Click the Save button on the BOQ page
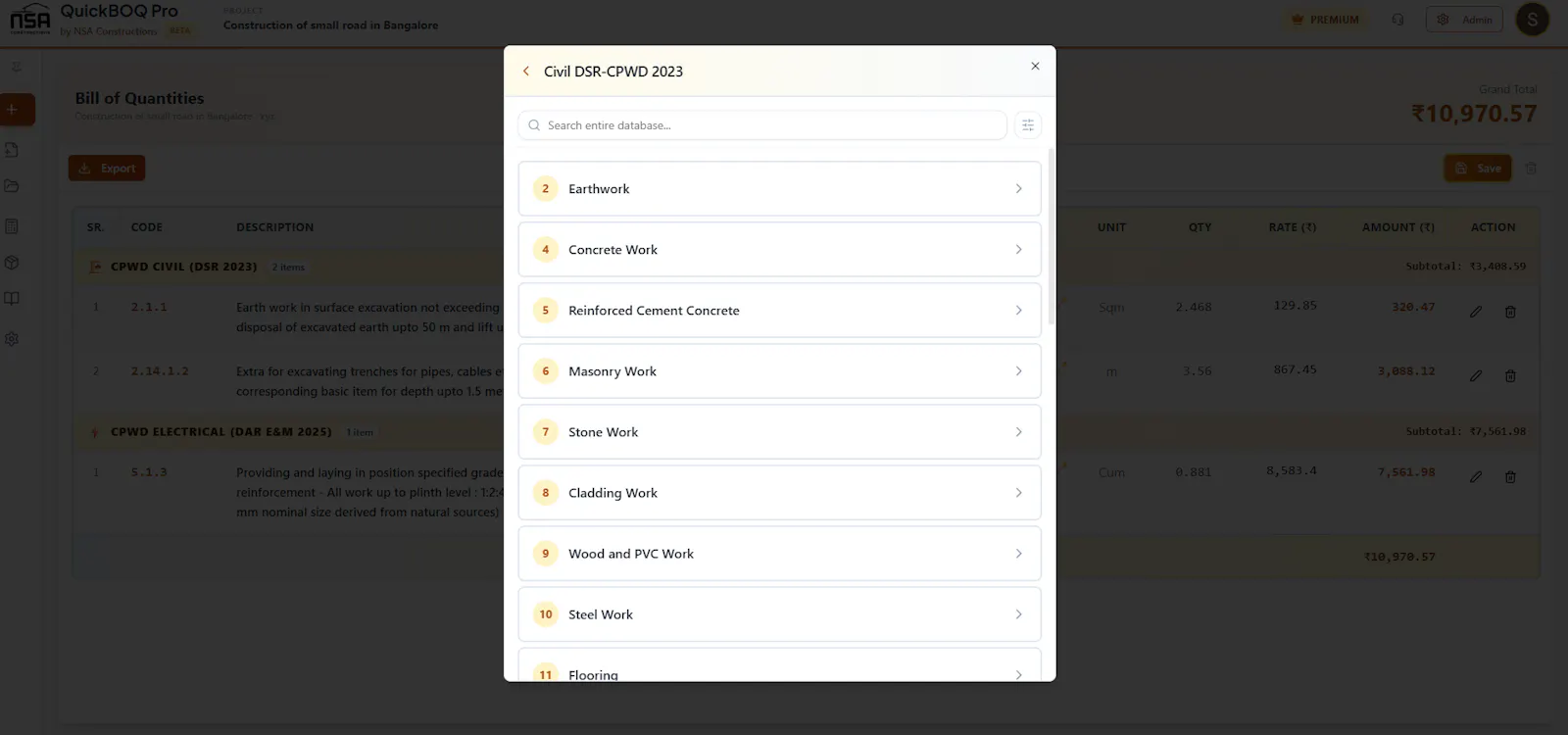Image resolution: width=1568 pixels, height=735 pixels. pyautogui.click(x=1478, y=169)
